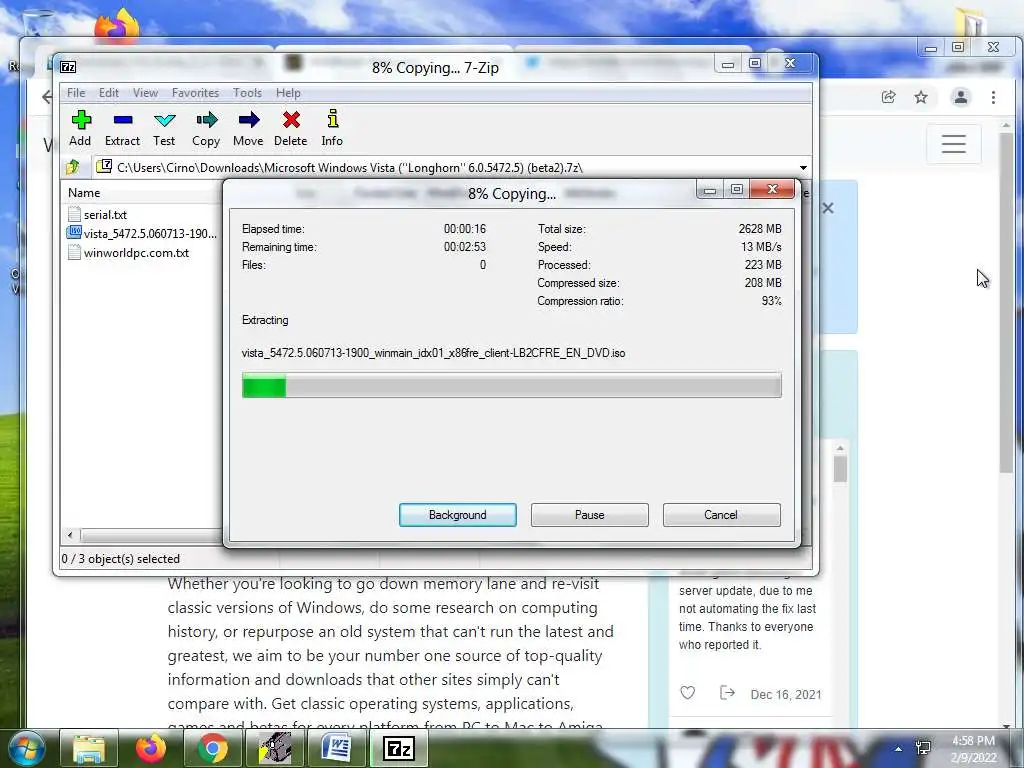Click the network tray icon
Image resolution: width=1024 pixels, height=768 pixels.
pos(923,748)
